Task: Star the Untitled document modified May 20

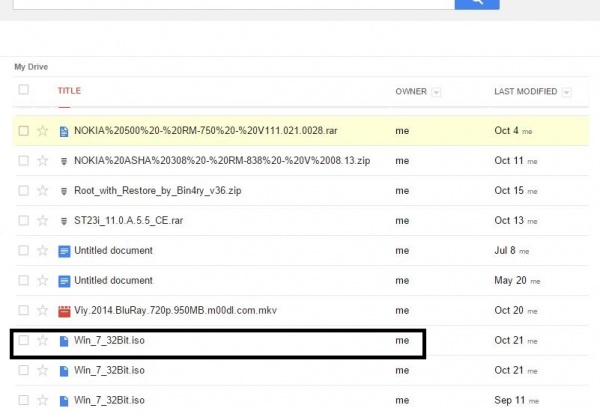Action: pyautogui.click(x=42, y=280)
